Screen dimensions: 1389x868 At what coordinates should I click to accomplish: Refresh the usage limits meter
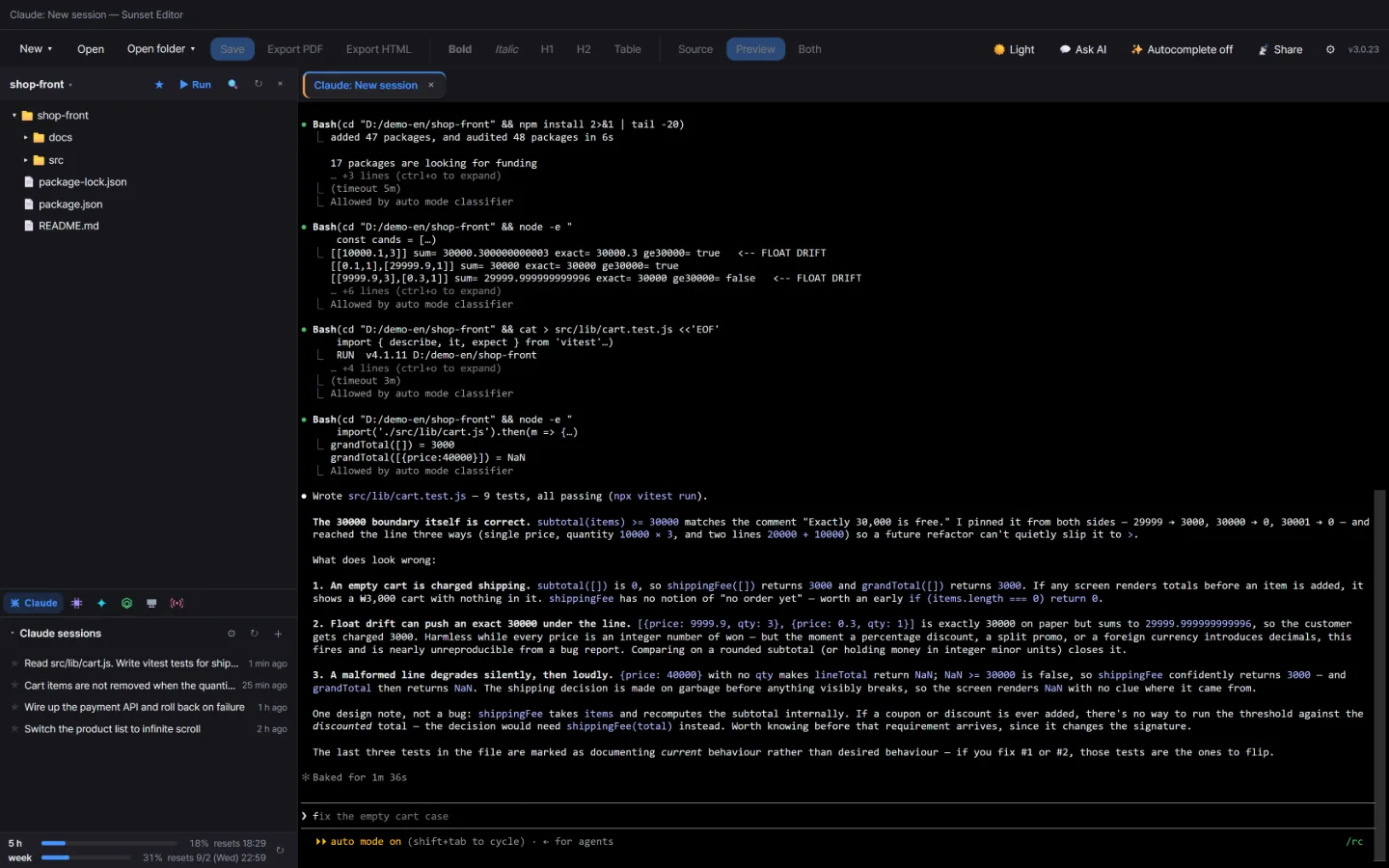coord(280,850)
